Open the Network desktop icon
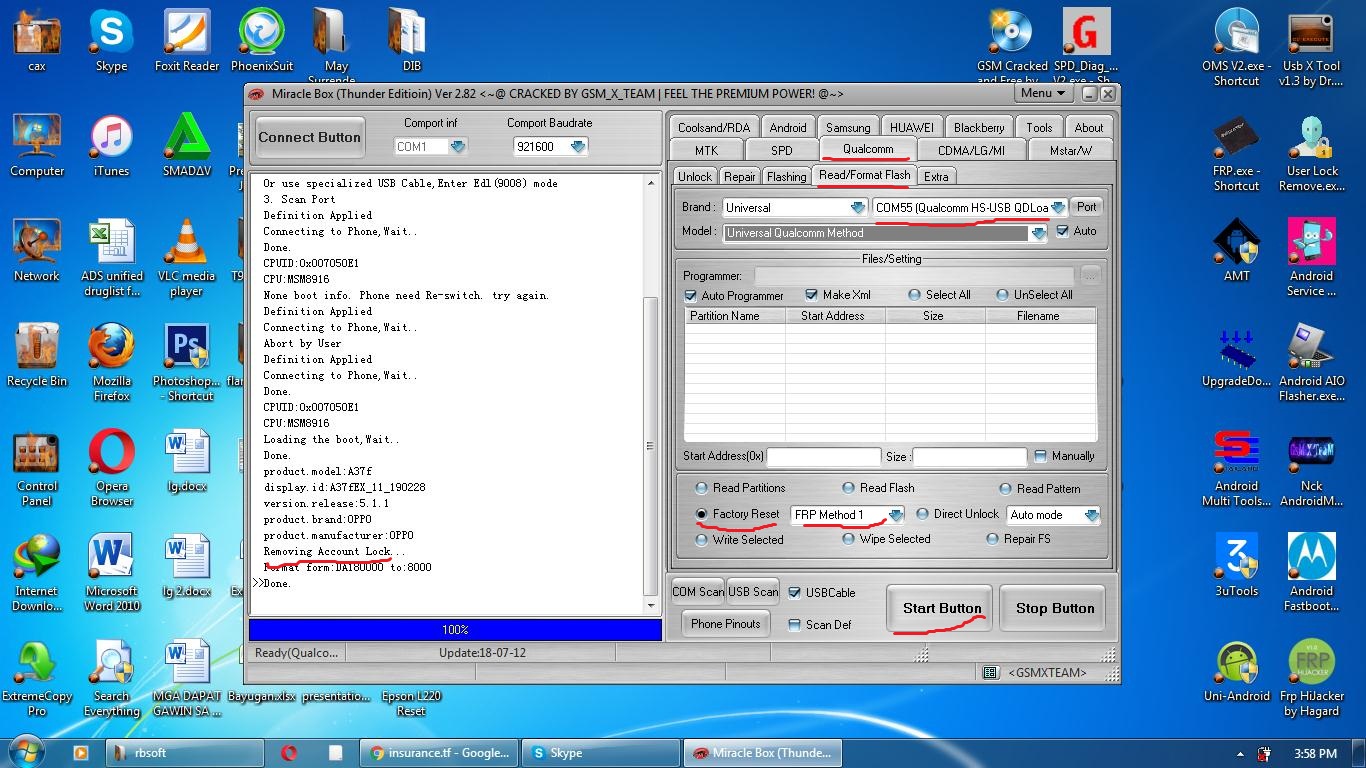 click(x=37, y=251)
